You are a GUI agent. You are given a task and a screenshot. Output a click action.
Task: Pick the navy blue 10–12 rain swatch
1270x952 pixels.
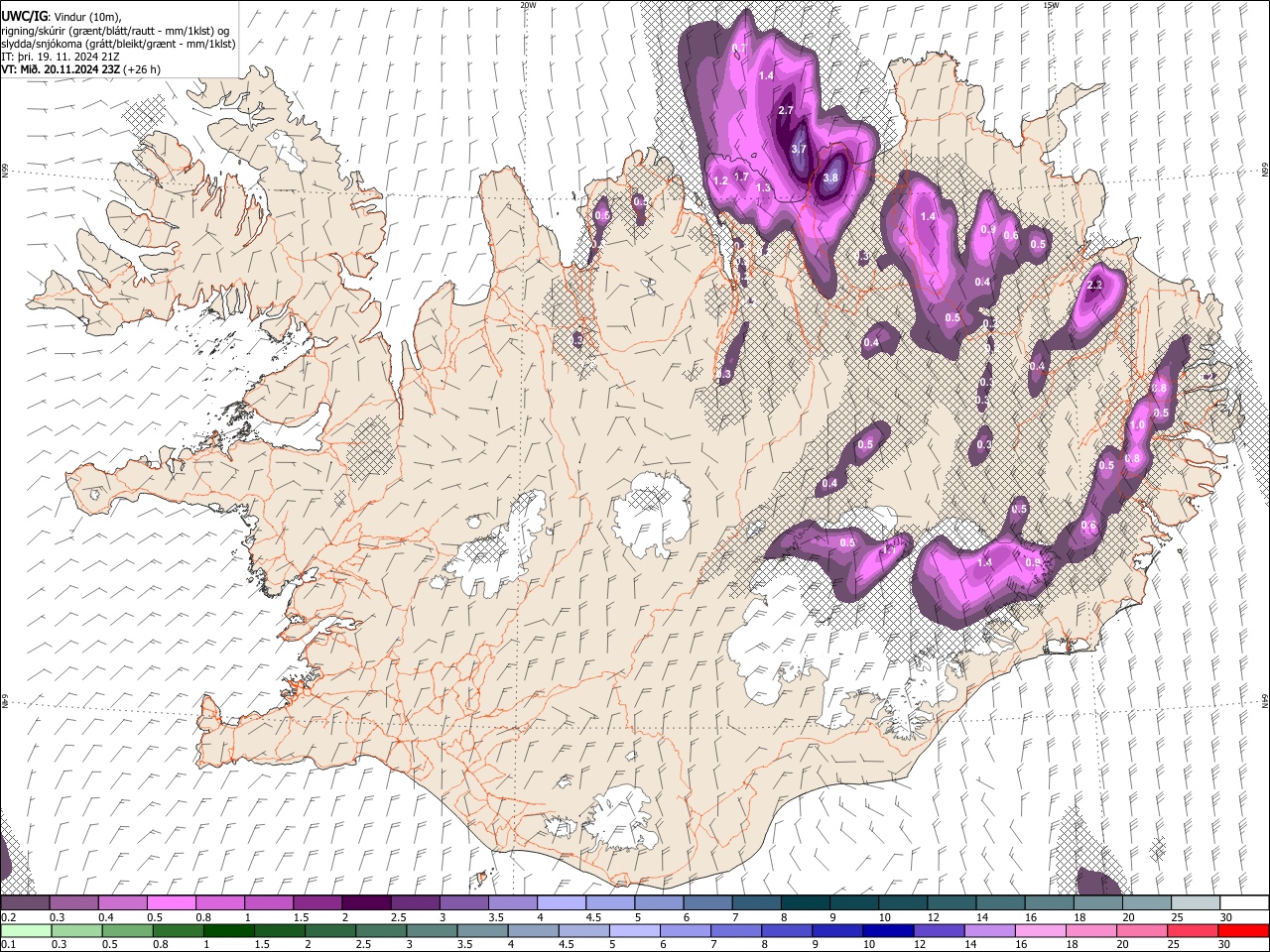click(887, 930)
